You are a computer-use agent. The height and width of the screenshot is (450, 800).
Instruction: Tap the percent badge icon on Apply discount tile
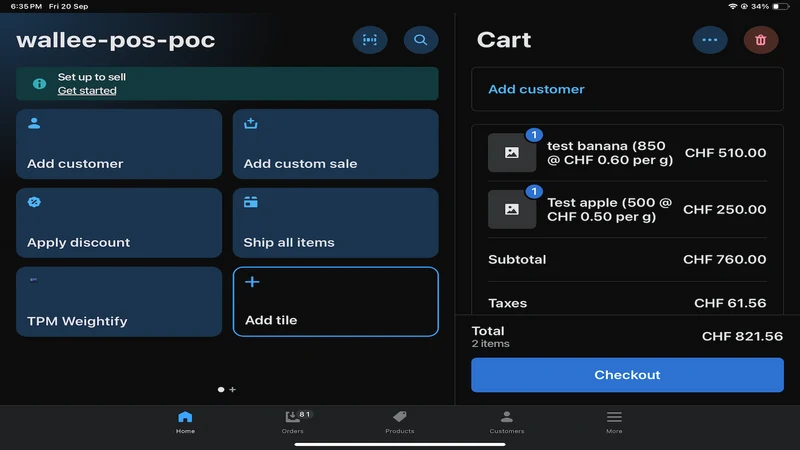coord(34,202)
